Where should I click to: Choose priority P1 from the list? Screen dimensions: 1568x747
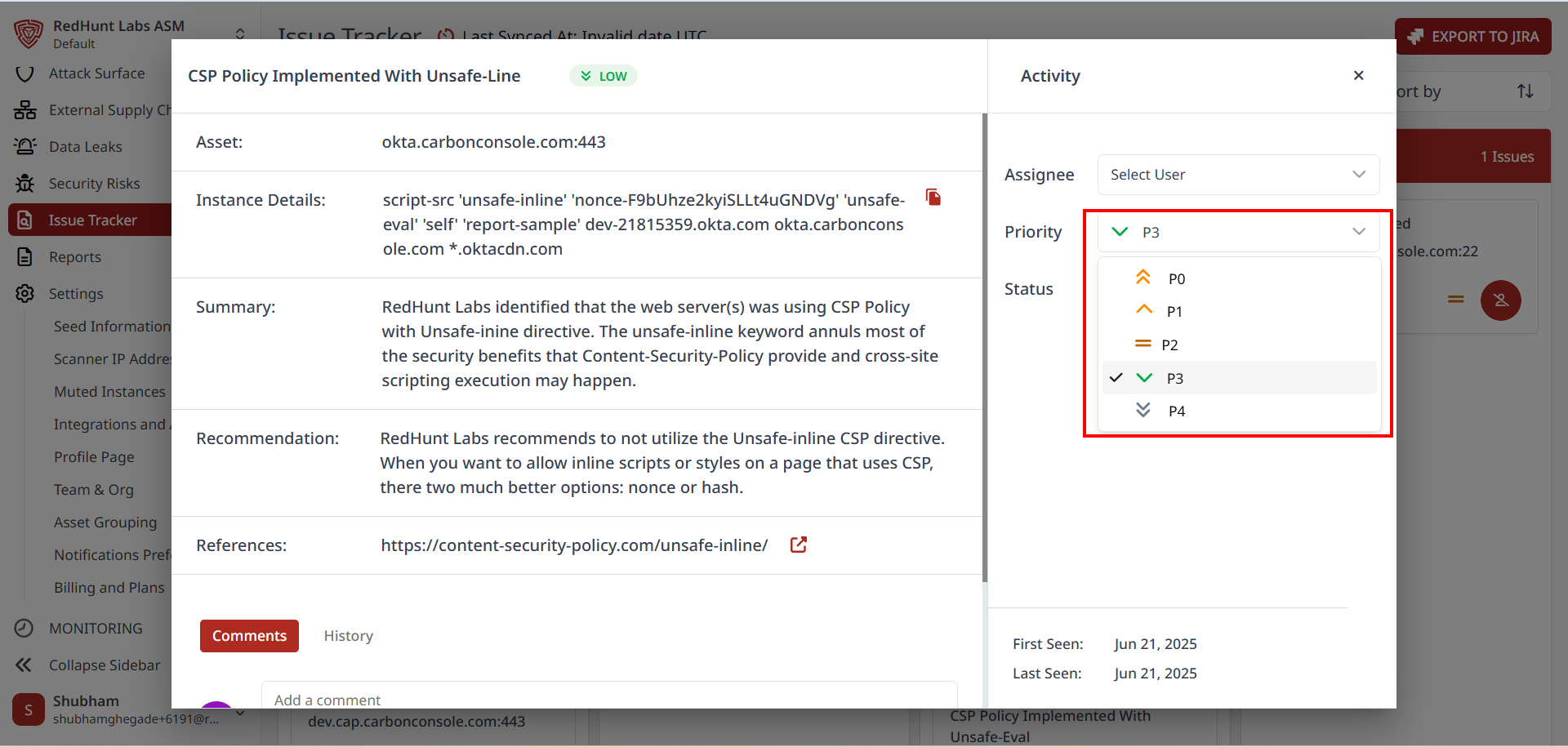tap(1240, 311)
